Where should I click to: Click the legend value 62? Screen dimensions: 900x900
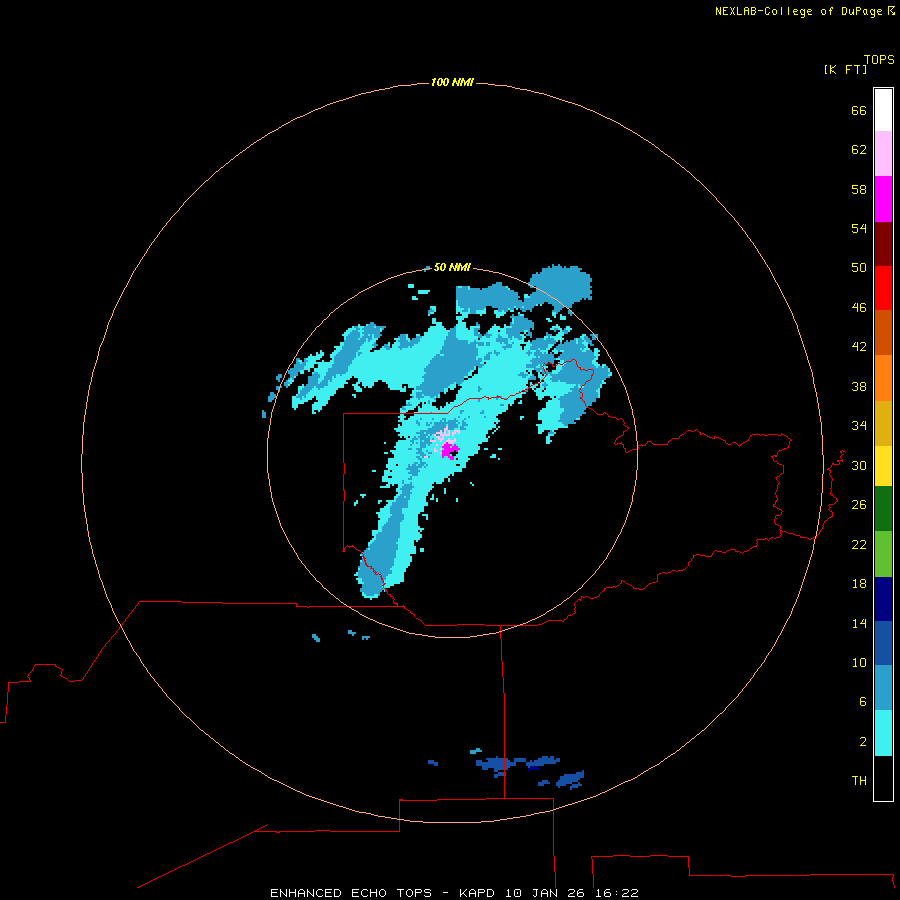point(859,150)
